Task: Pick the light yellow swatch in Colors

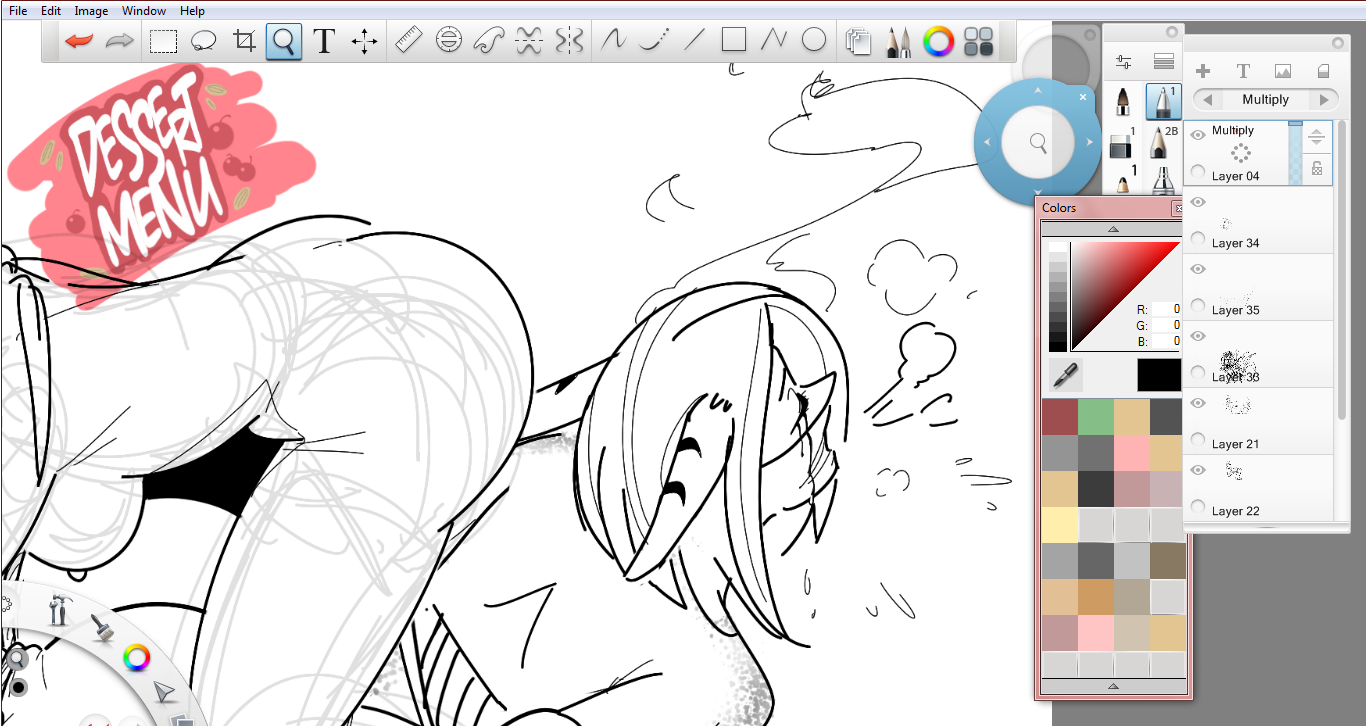Action: pyautogui.click(x=1060, y=525)
